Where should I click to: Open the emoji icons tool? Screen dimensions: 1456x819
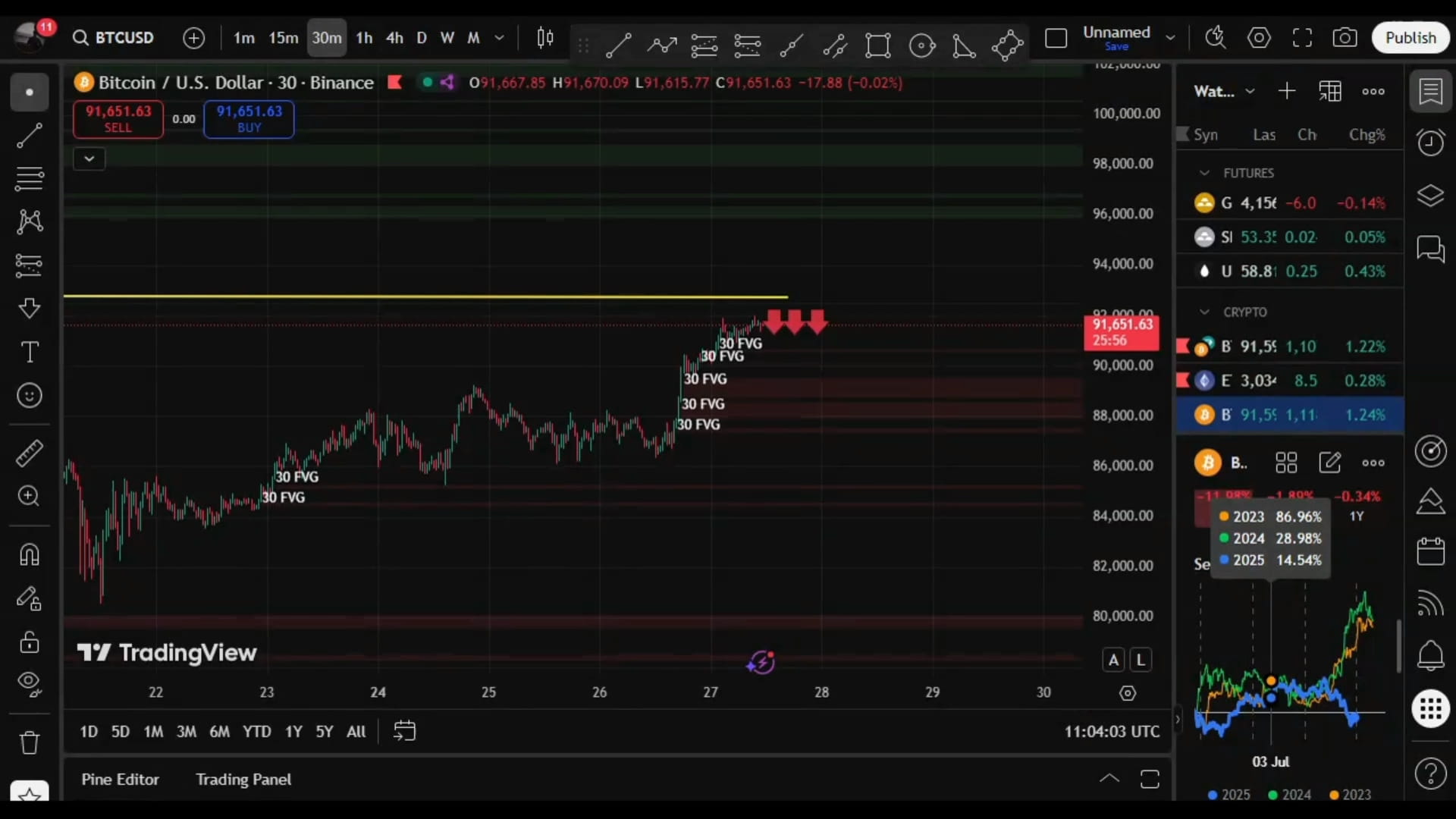point(30,395)
